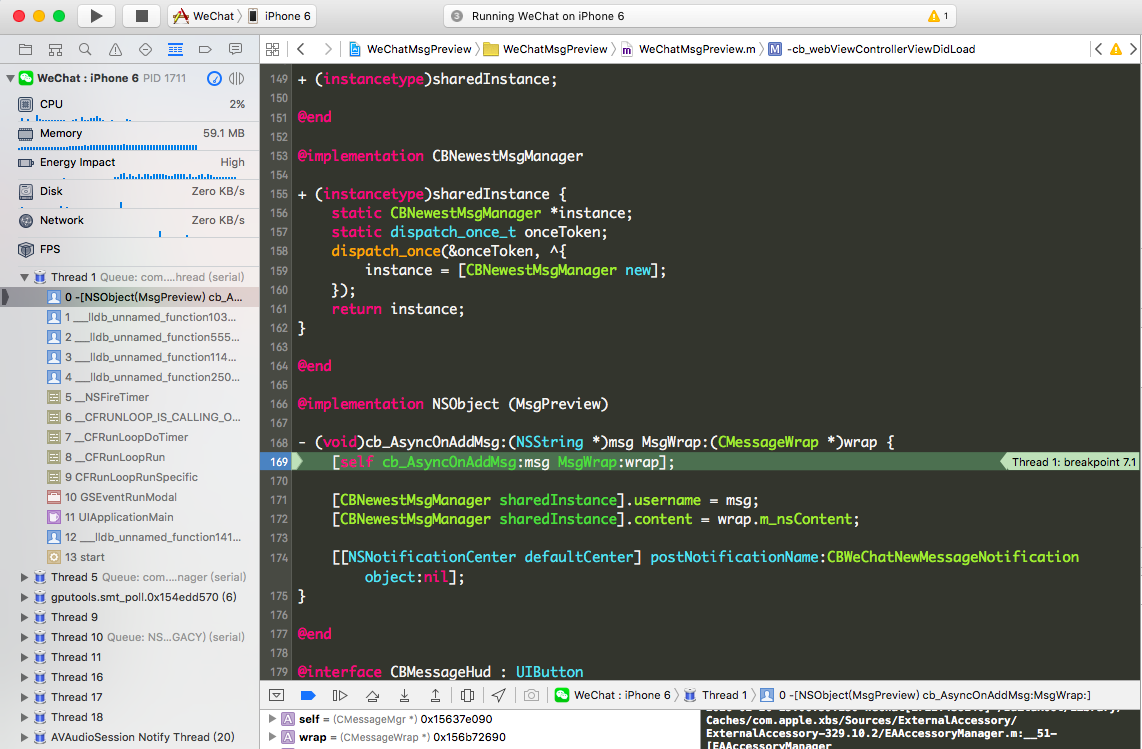Open the Breakpoint navigator
The width and height of the screenshot is (1142, 749).
205,49
